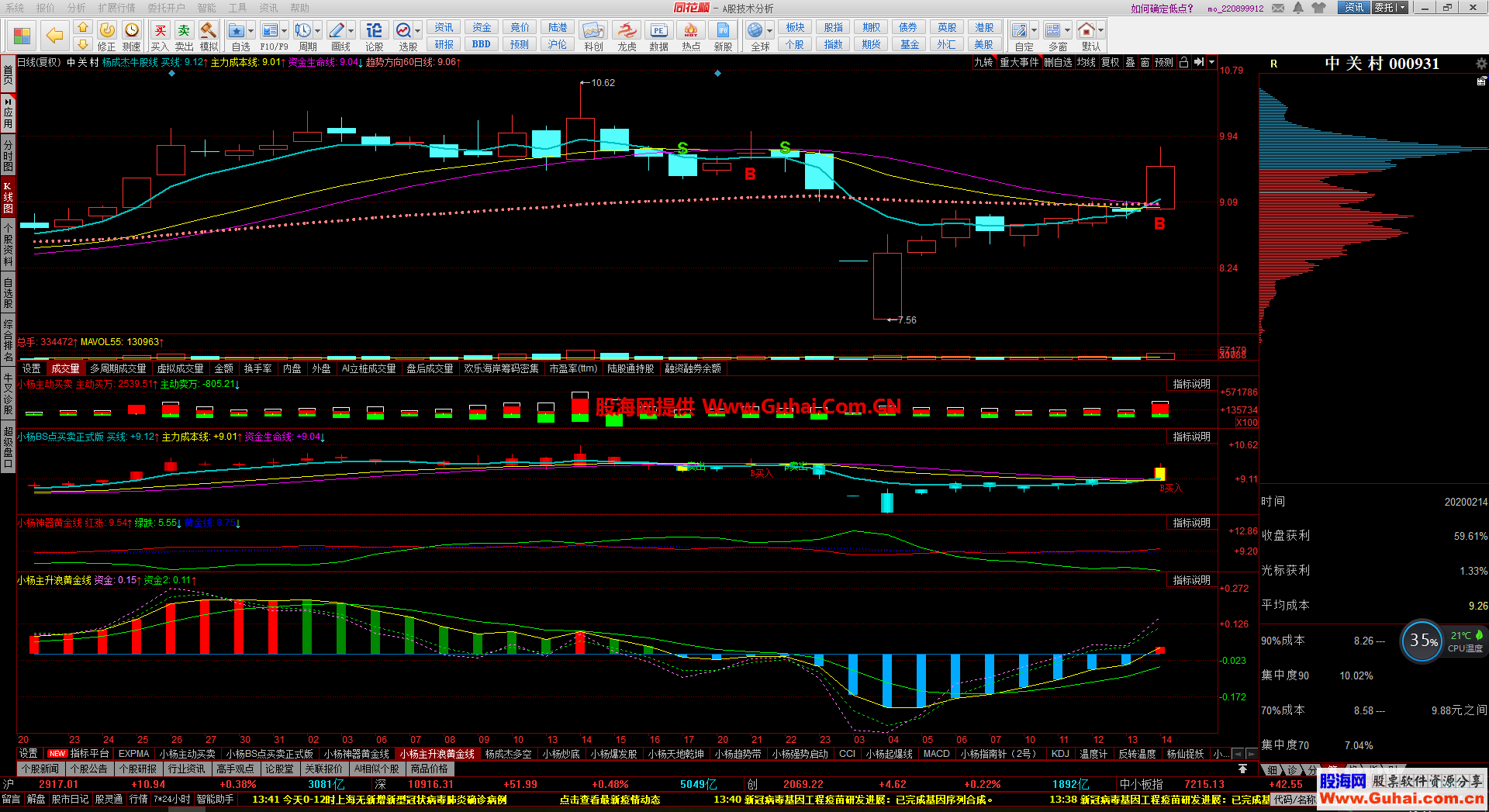Click the up arrow page icon
The height and width of the screenshot is (812, 1489).
(83, 28)
